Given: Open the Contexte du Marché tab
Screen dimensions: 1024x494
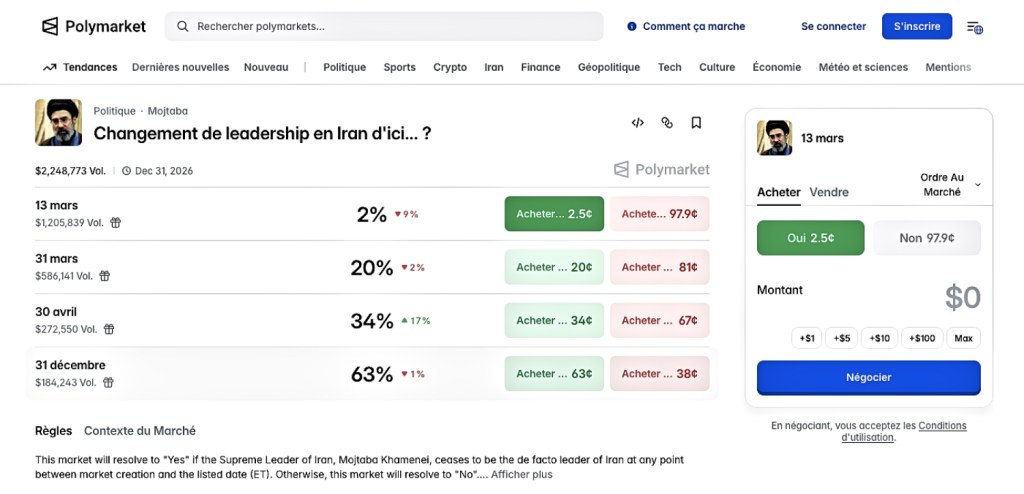Looking at the screenshot, I should pos(140,431).
